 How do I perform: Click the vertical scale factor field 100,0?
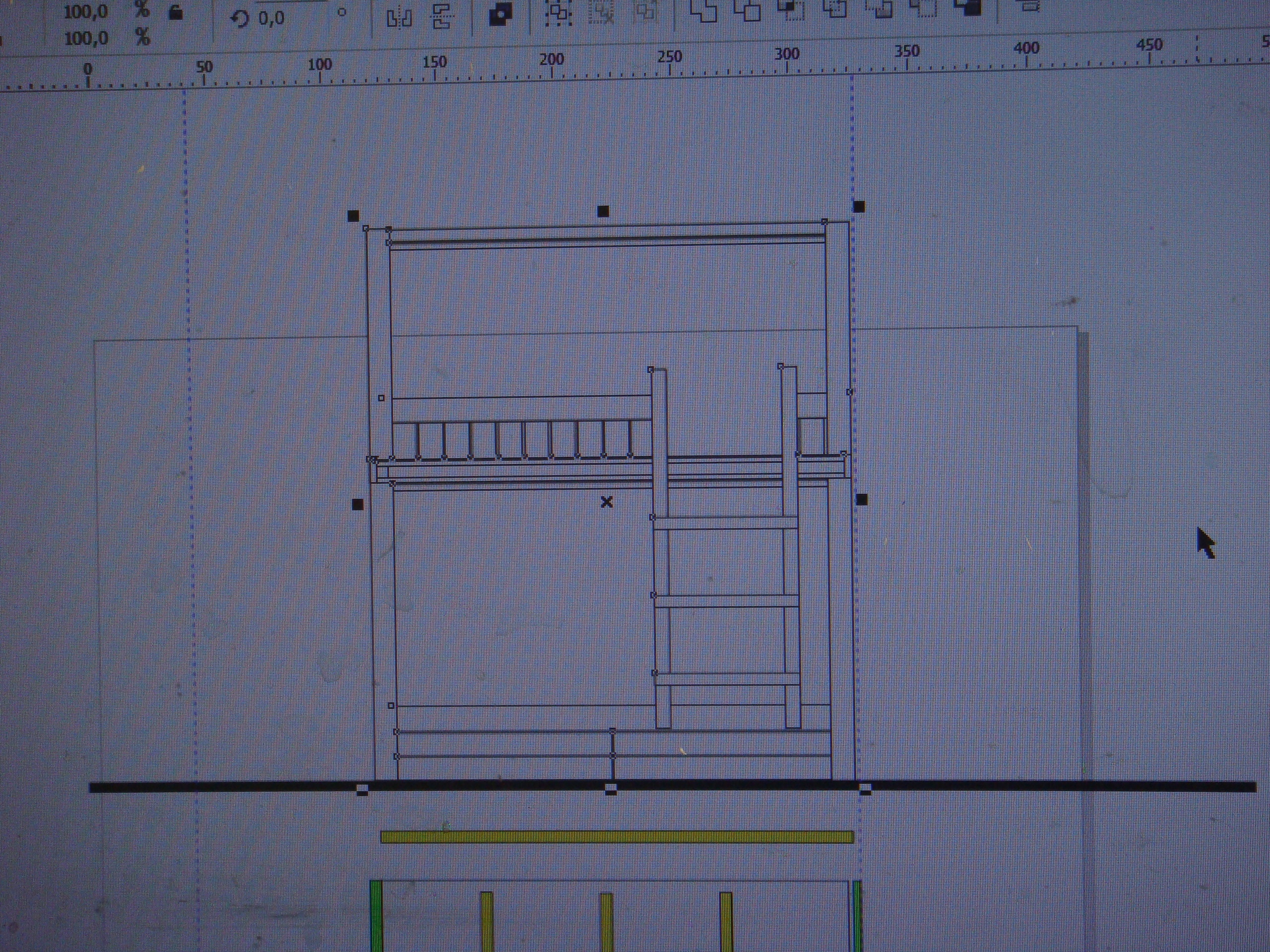click(x=86, y=39)
